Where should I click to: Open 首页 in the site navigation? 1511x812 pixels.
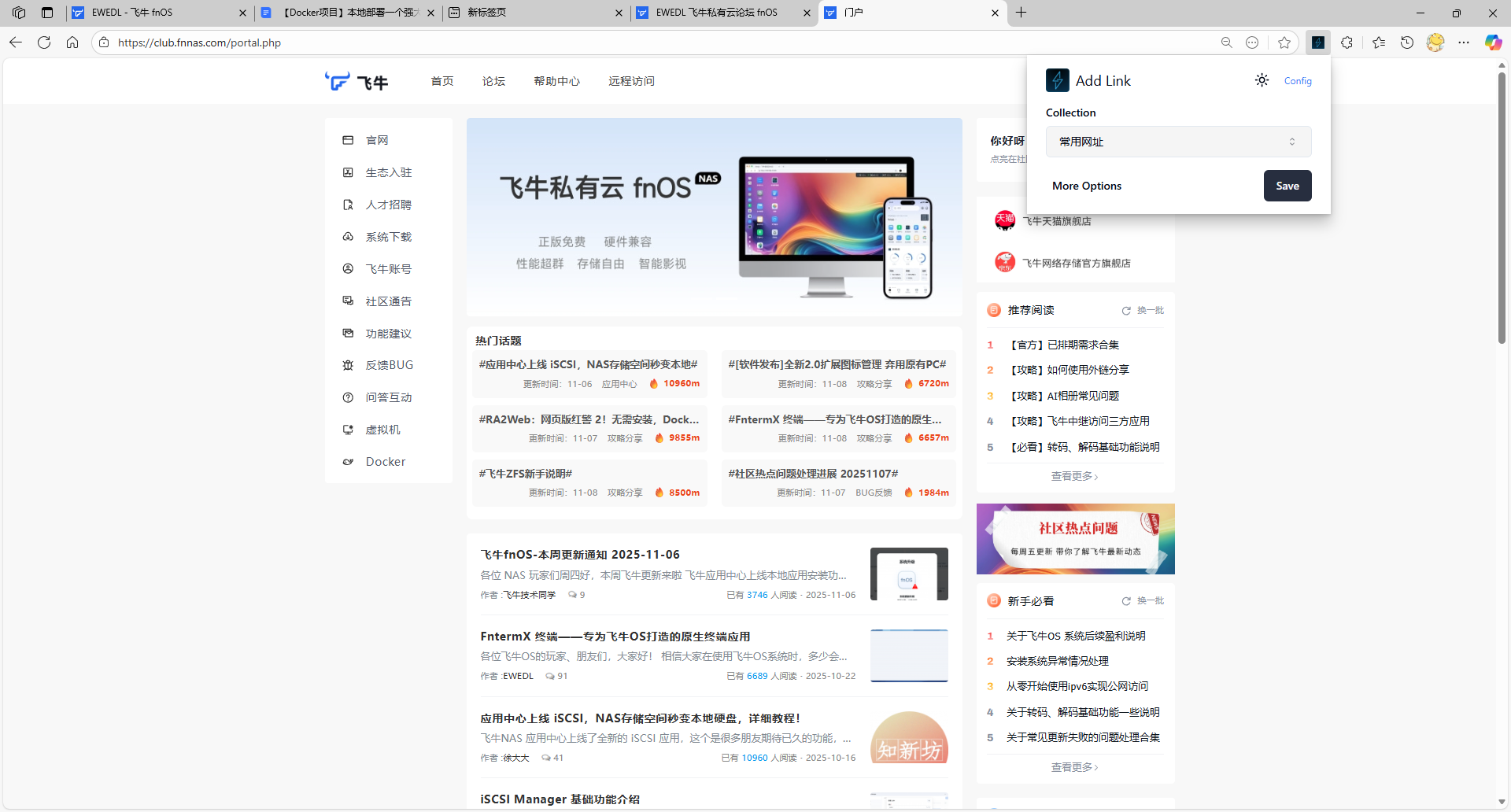[442, 81]
